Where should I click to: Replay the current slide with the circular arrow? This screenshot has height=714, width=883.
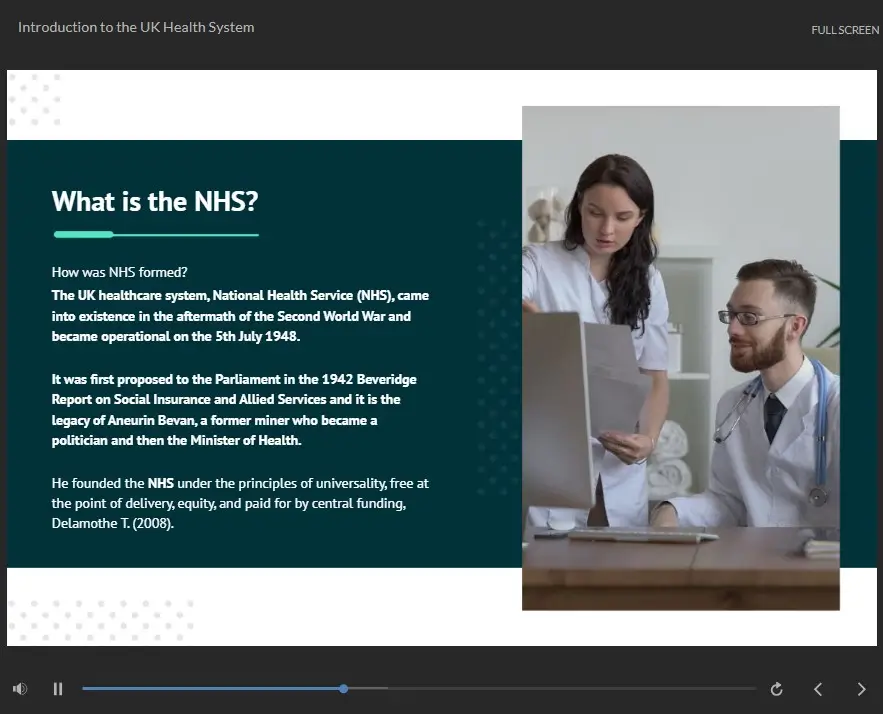coord(777,689)
